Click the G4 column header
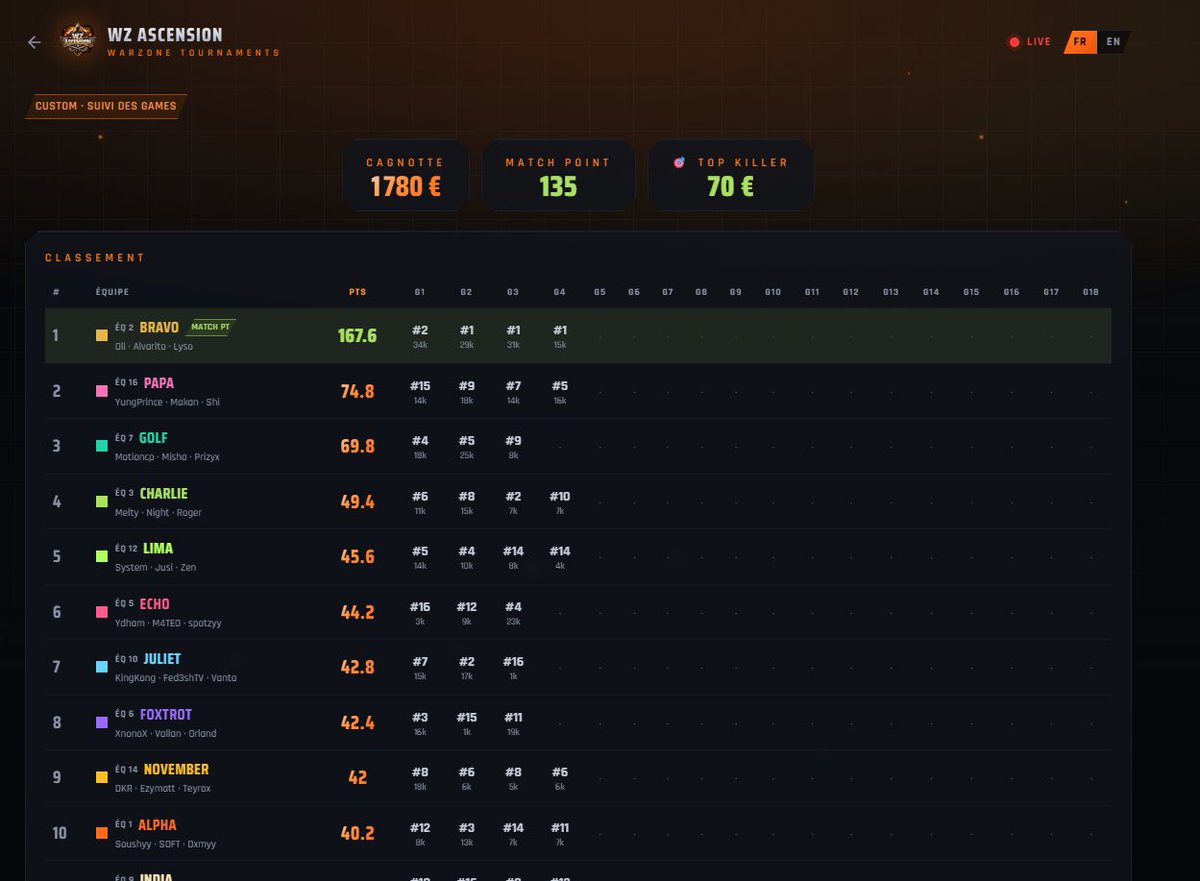 tap(560, 292)
